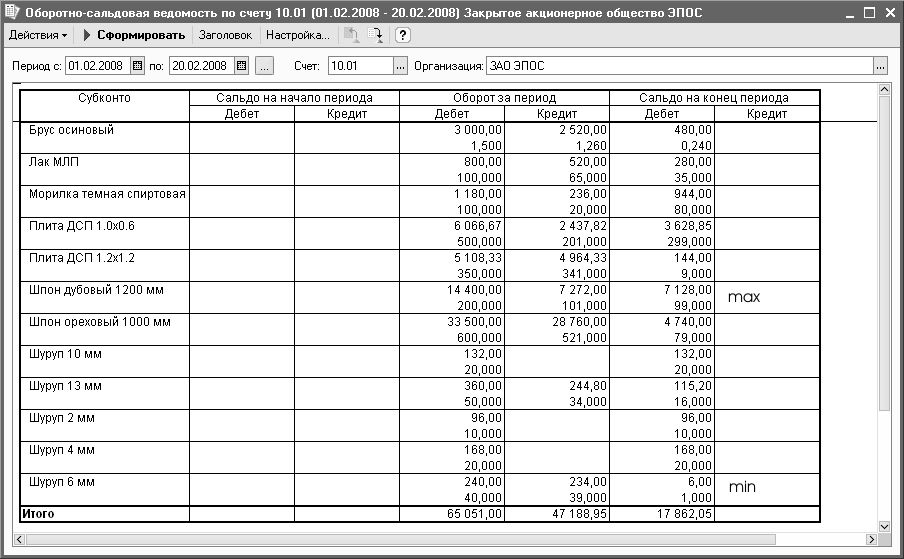The width and height of the screenshot is (904, 559).
Task: Click debit turnover value 33 500,00
Action: point(474,322)
